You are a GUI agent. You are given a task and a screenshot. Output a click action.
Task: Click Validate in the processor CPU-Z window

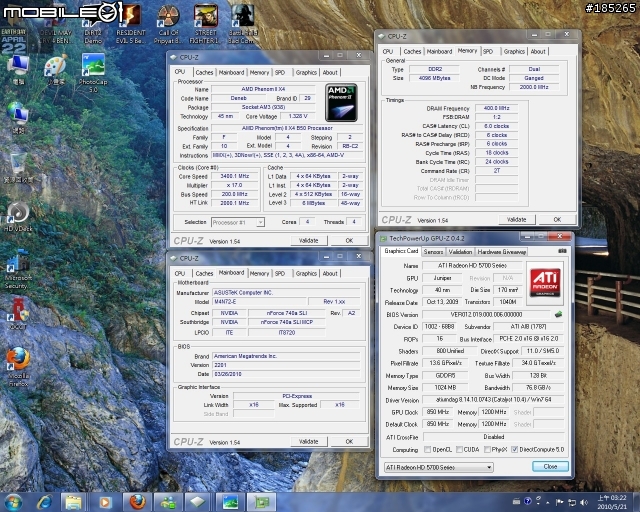(x=309, y=240)
